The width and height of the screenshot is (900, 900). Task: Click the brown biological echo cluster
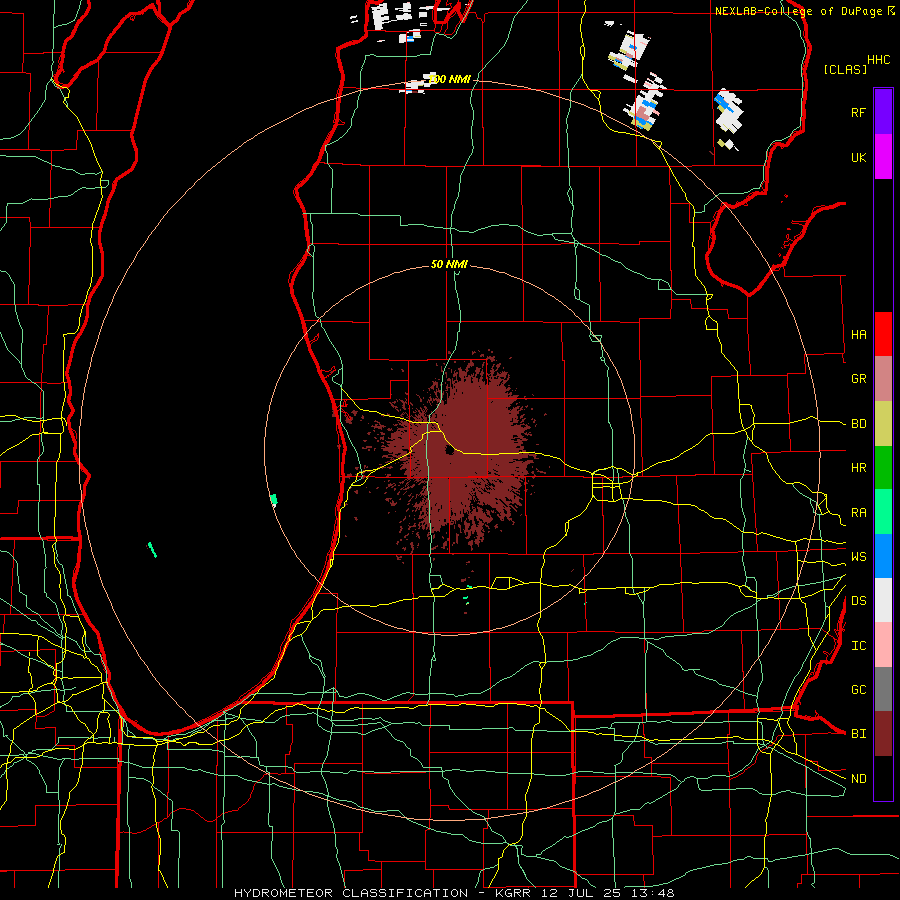[459, 451]
